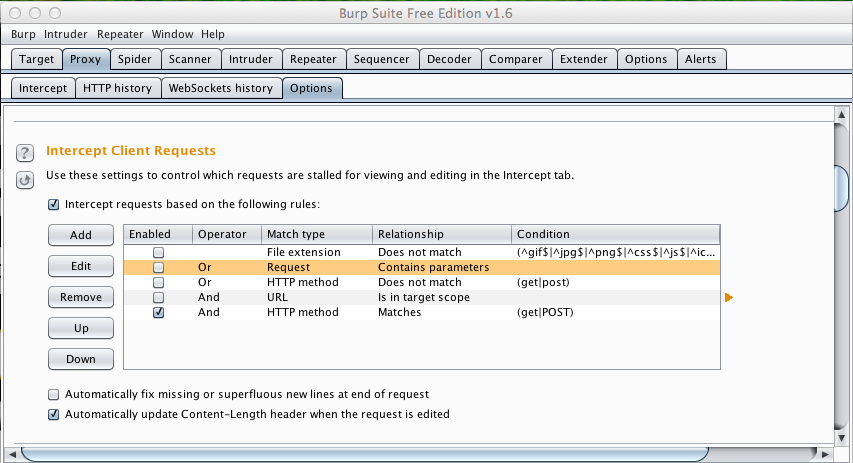The height and width of the screenshot is (463, 853).
Task: Open the Intruder menu
Action: [66, 34]
